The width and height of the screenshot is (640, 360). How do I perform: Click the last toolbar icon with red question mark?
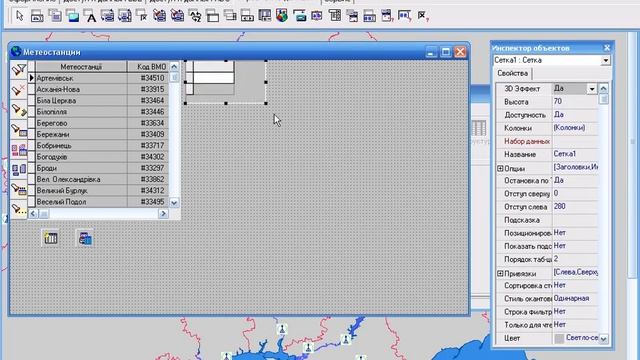click(423, 16)
